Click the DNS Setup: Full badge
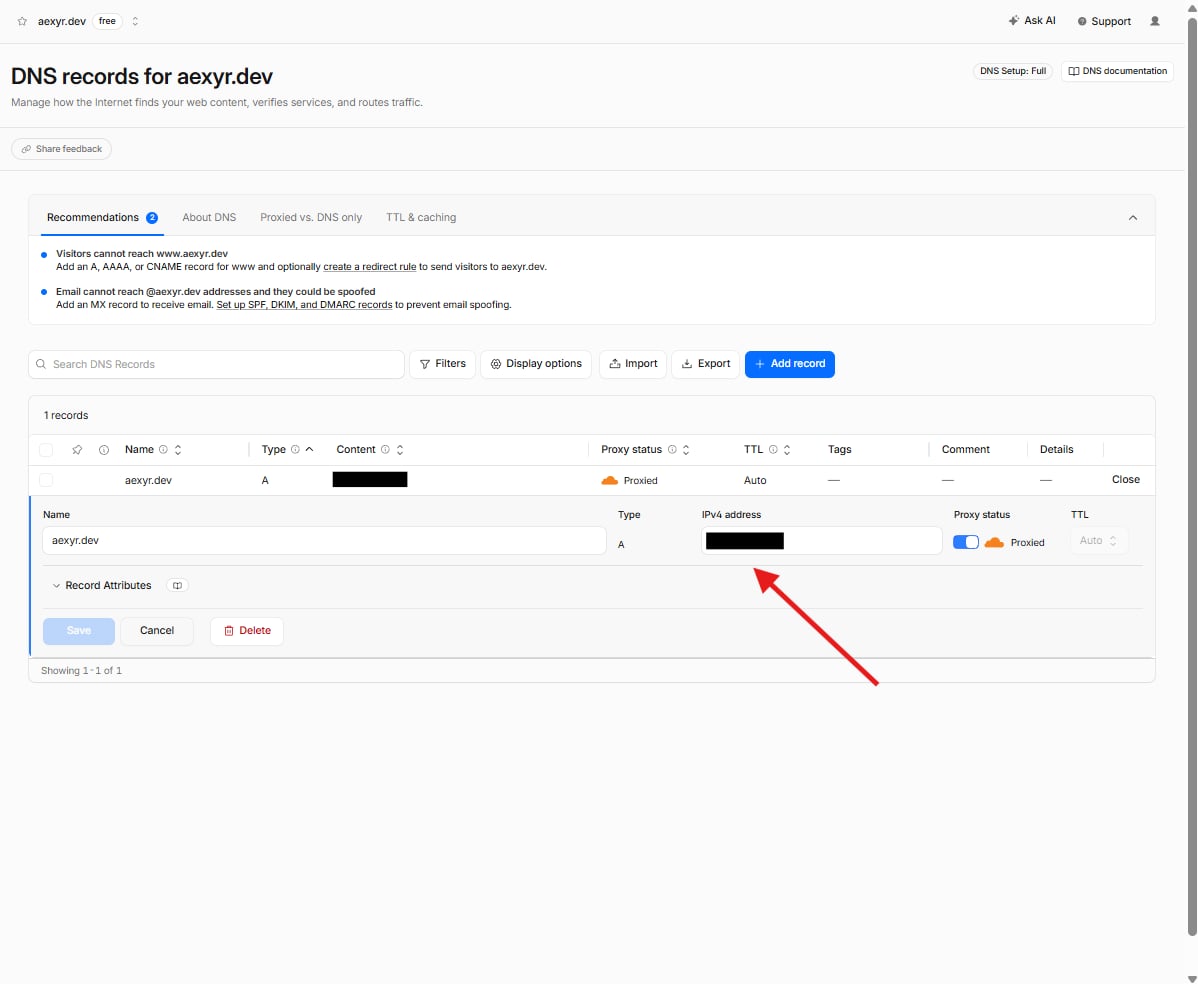Image resolution: width=1198 pixels, height=984 pixels. pos(1012,71)
